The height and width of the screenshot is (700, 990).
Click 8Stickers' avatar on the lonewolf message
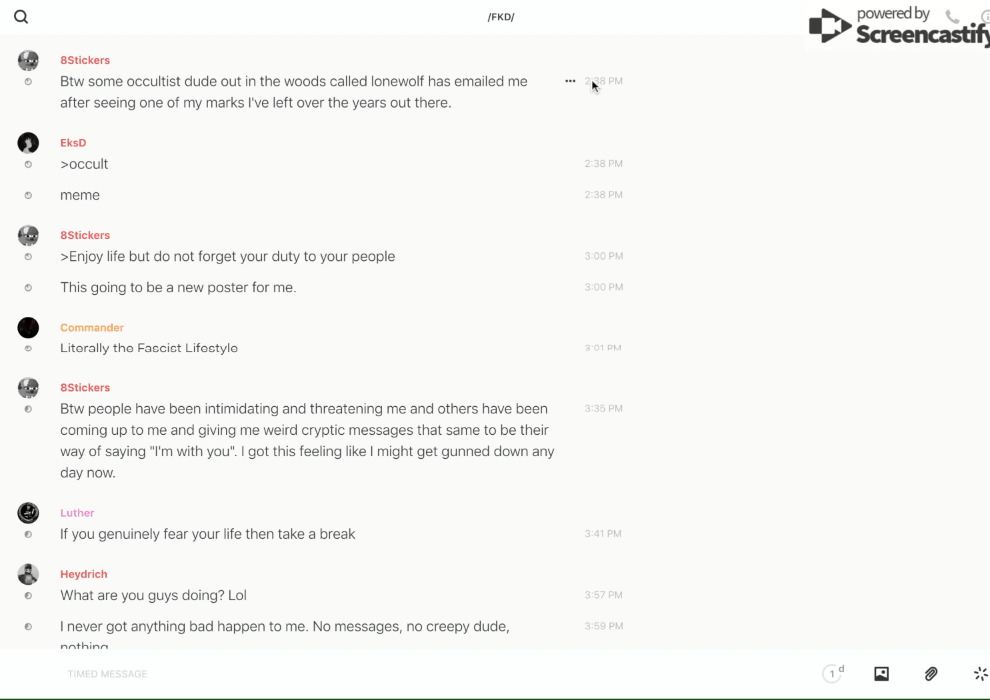(x=28, y=61)
